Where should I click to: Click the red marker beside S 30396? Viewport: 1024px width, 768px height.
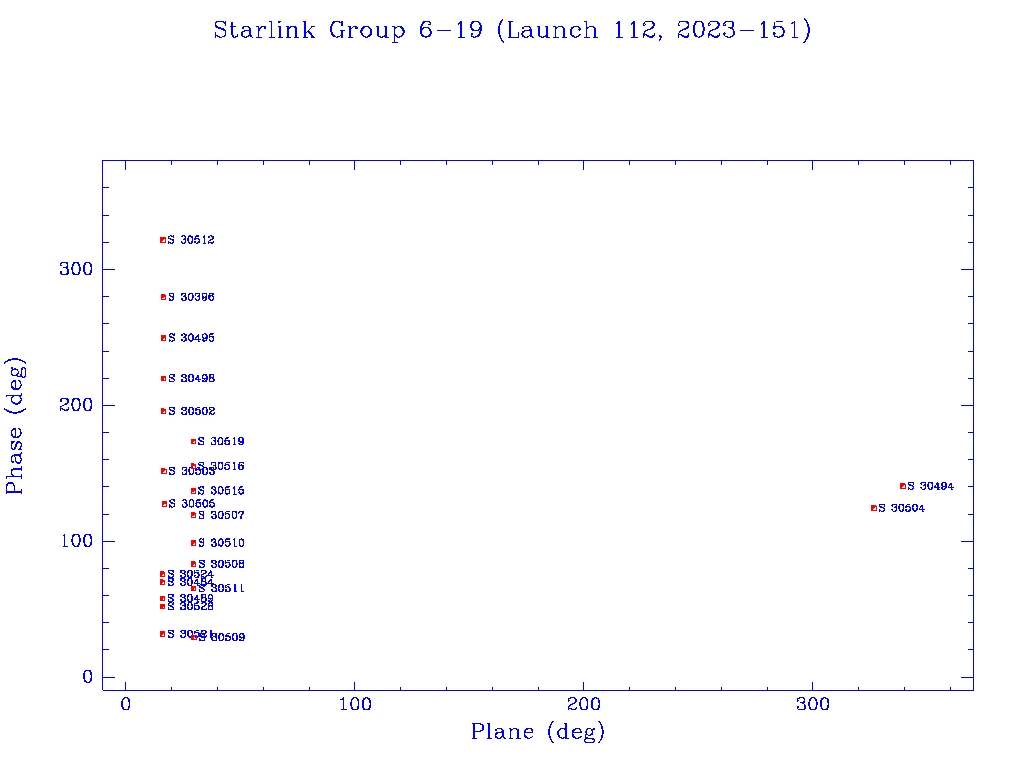click(x=164, y=297)
